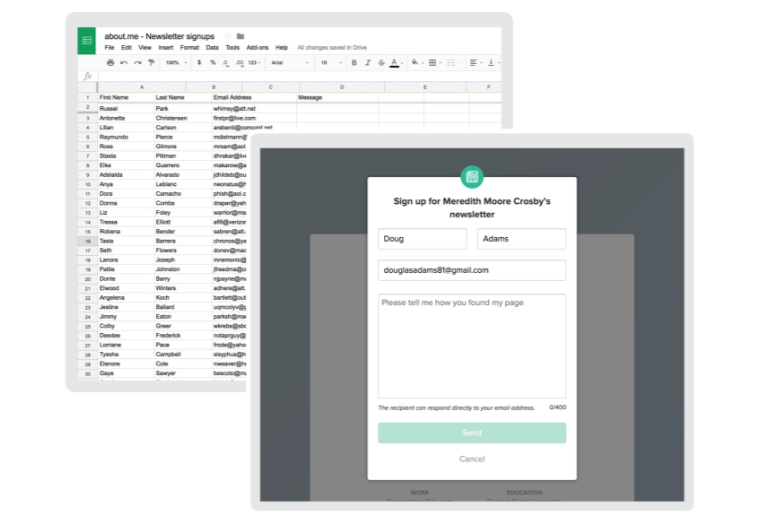Open the Help menu
The image size is (760, 514).
(x=281, y=48)
